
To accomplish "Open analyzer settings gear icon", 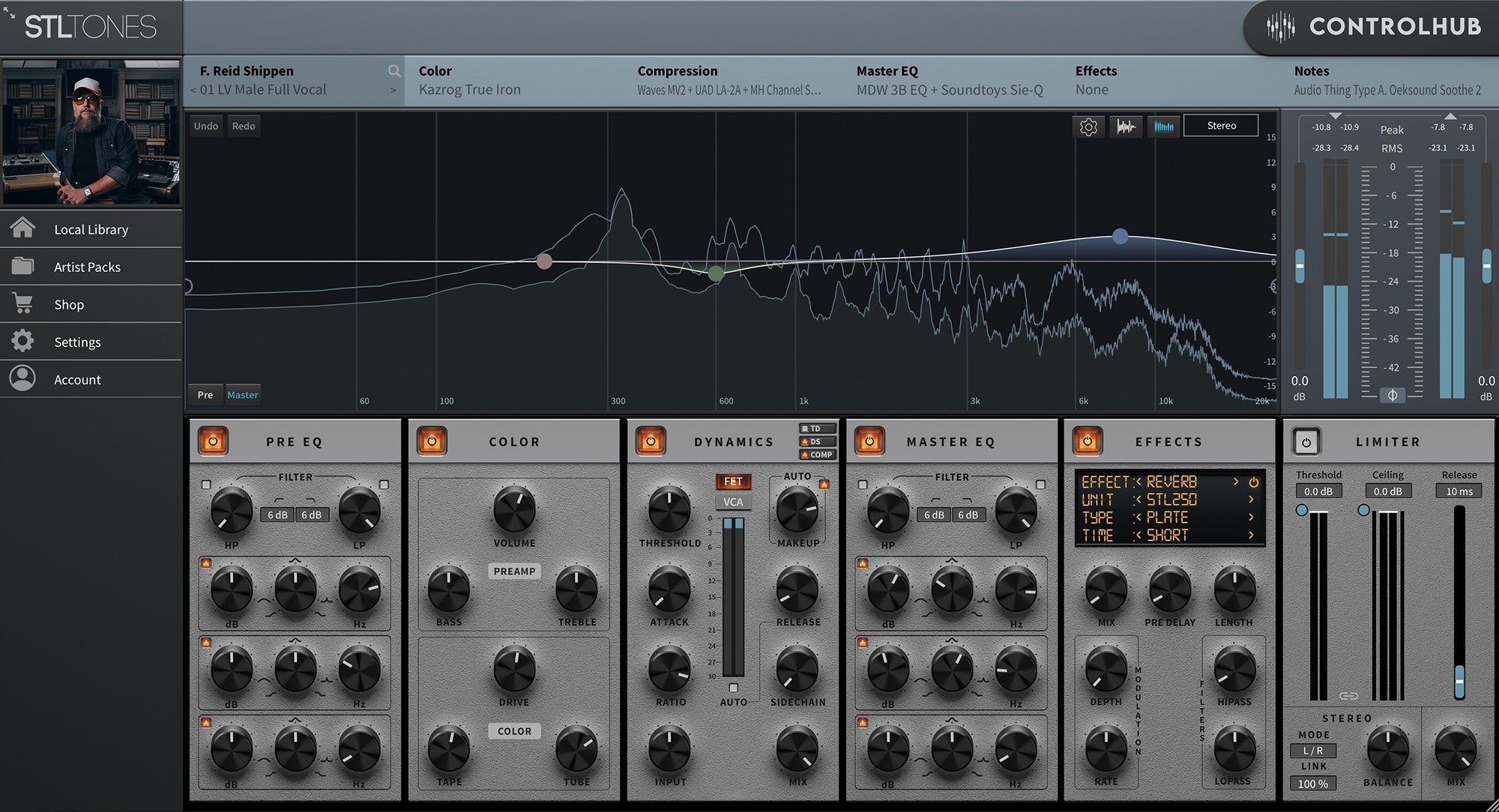I will 1088,127.
